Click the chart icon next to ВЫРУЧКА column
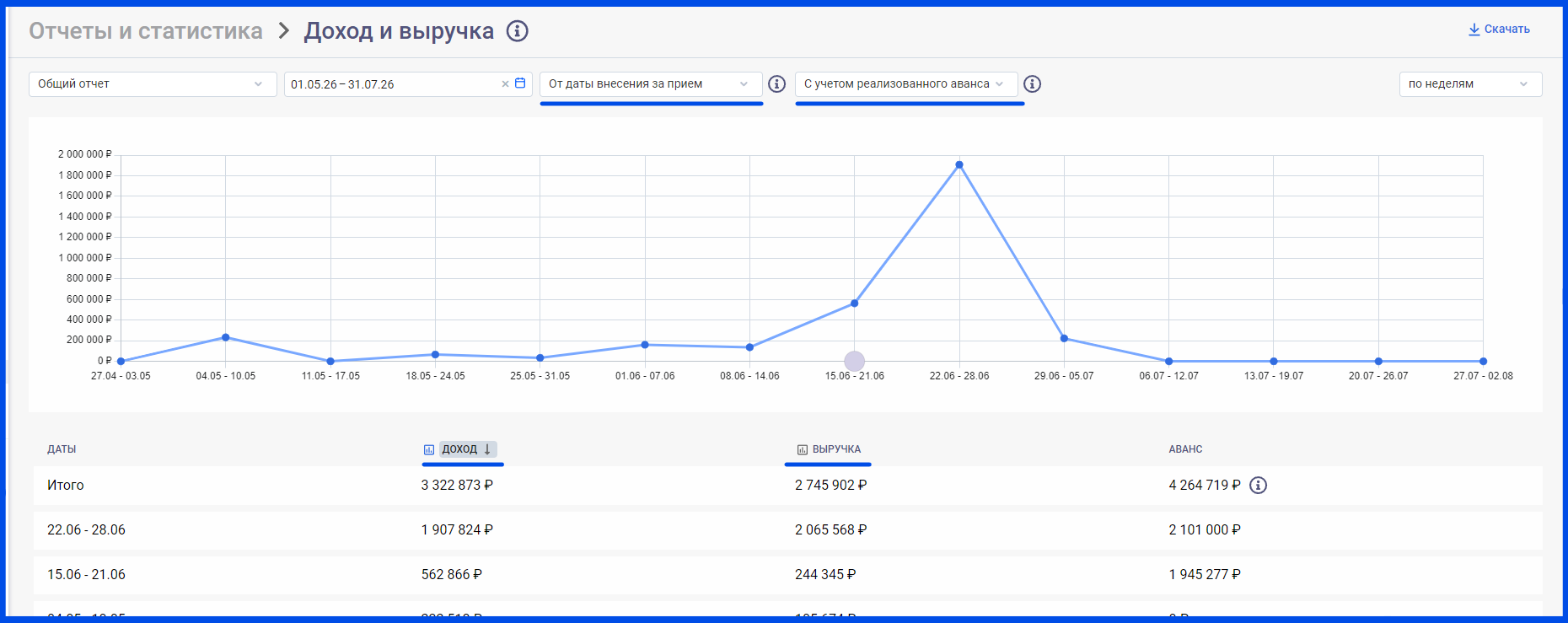 [803, 450]
